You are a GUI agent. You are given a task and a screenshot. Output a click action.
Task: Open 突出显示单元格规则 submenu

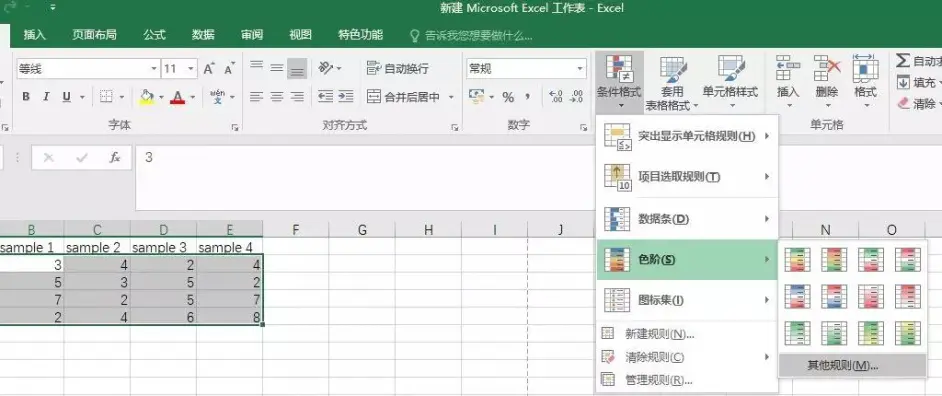(687, 136)
